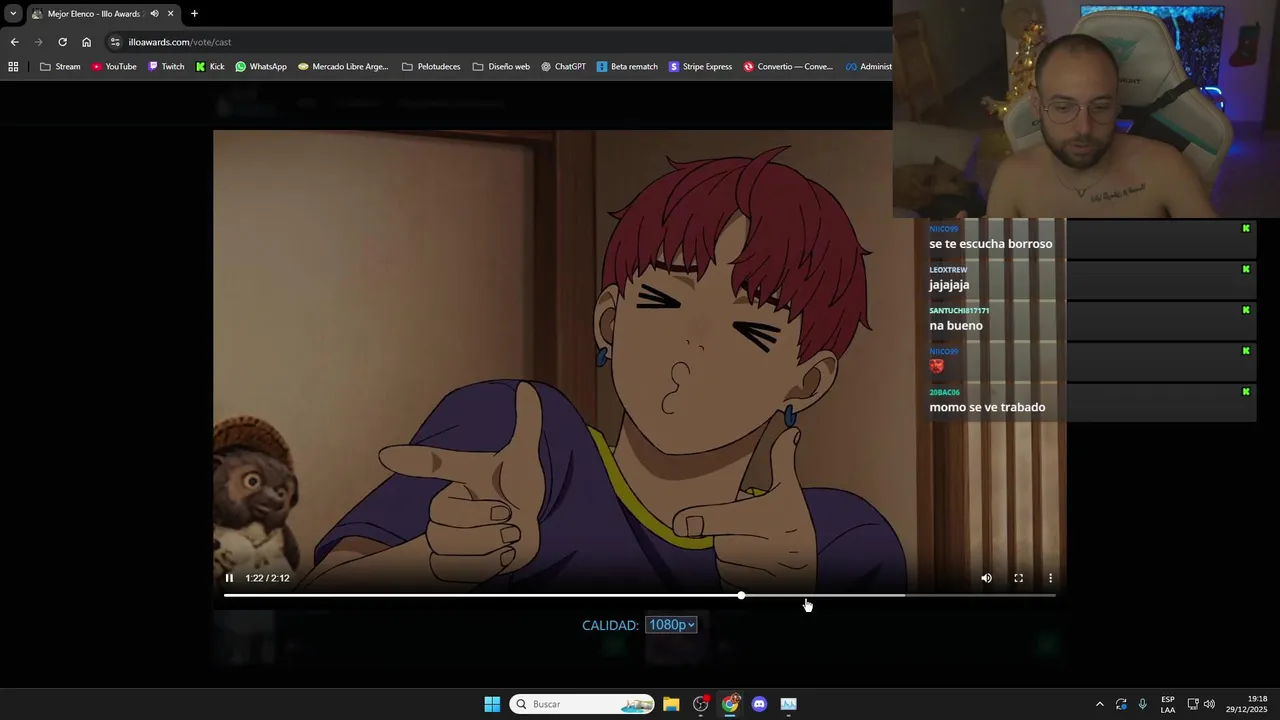
Task: Open the Kick bookmark
Action: tap(210, 67)
